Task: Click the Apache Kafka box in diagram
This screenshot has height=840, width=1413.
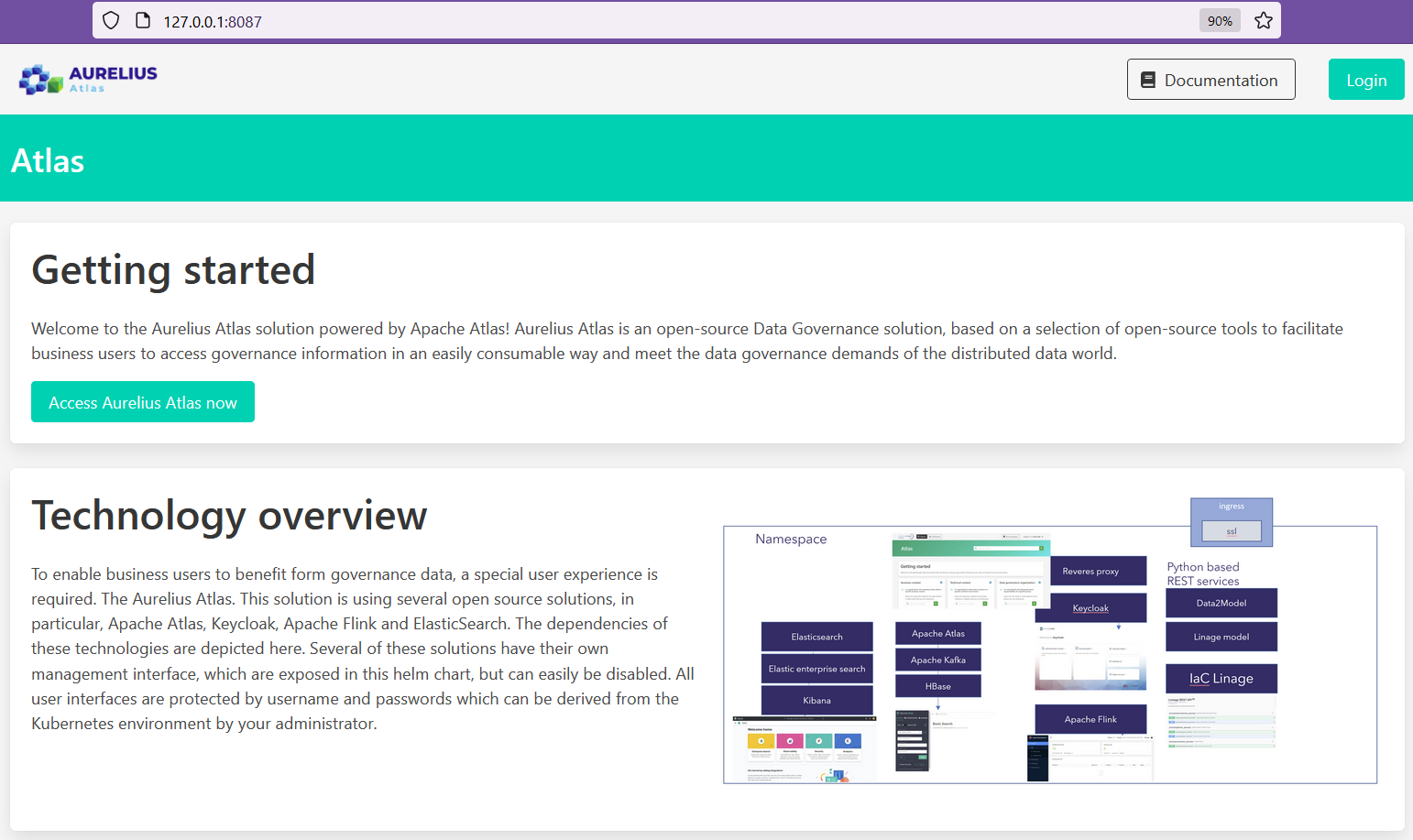Action: [938, 660]
